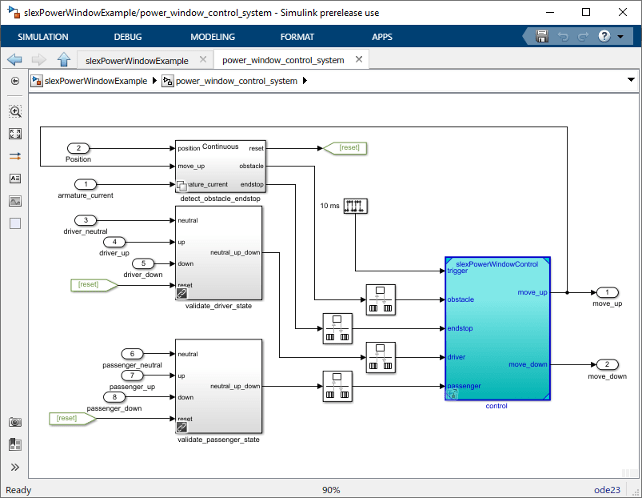The width and height of the screenshot is (642, 498).
Task: Toggle sample time display arrows icon
Action: (15, 156)
